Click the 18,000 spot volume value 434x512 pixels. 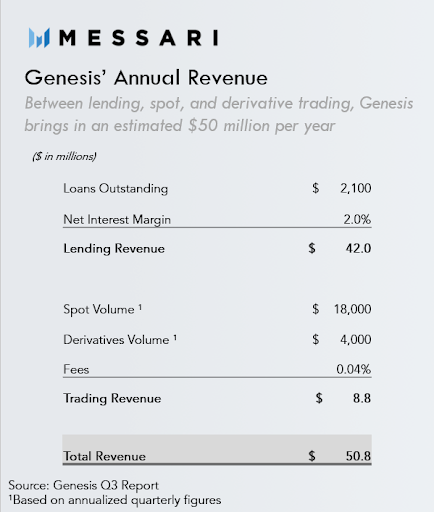point(353,309)
